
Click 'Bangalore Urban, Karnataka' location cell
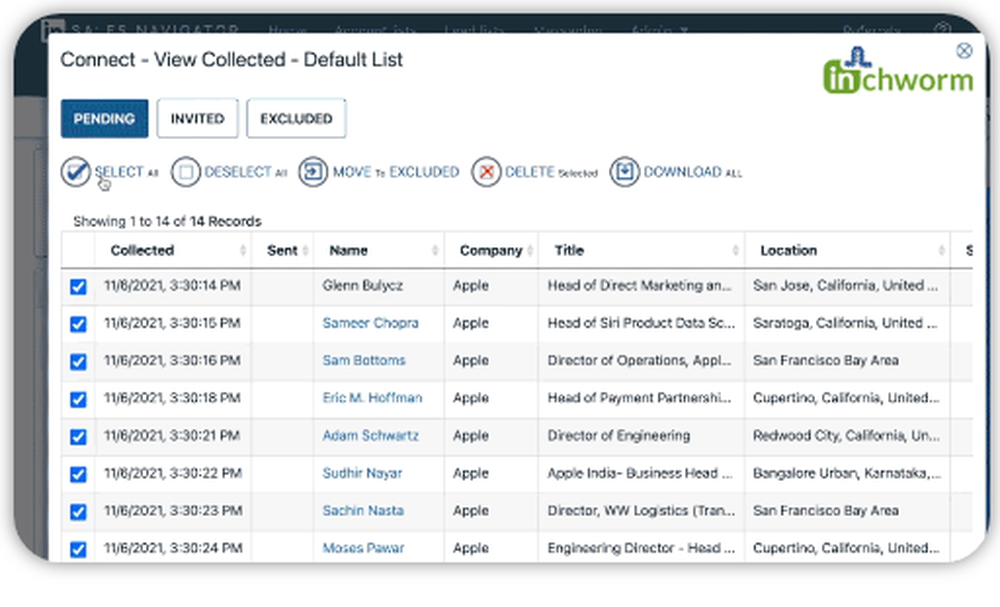pos(847,473)
